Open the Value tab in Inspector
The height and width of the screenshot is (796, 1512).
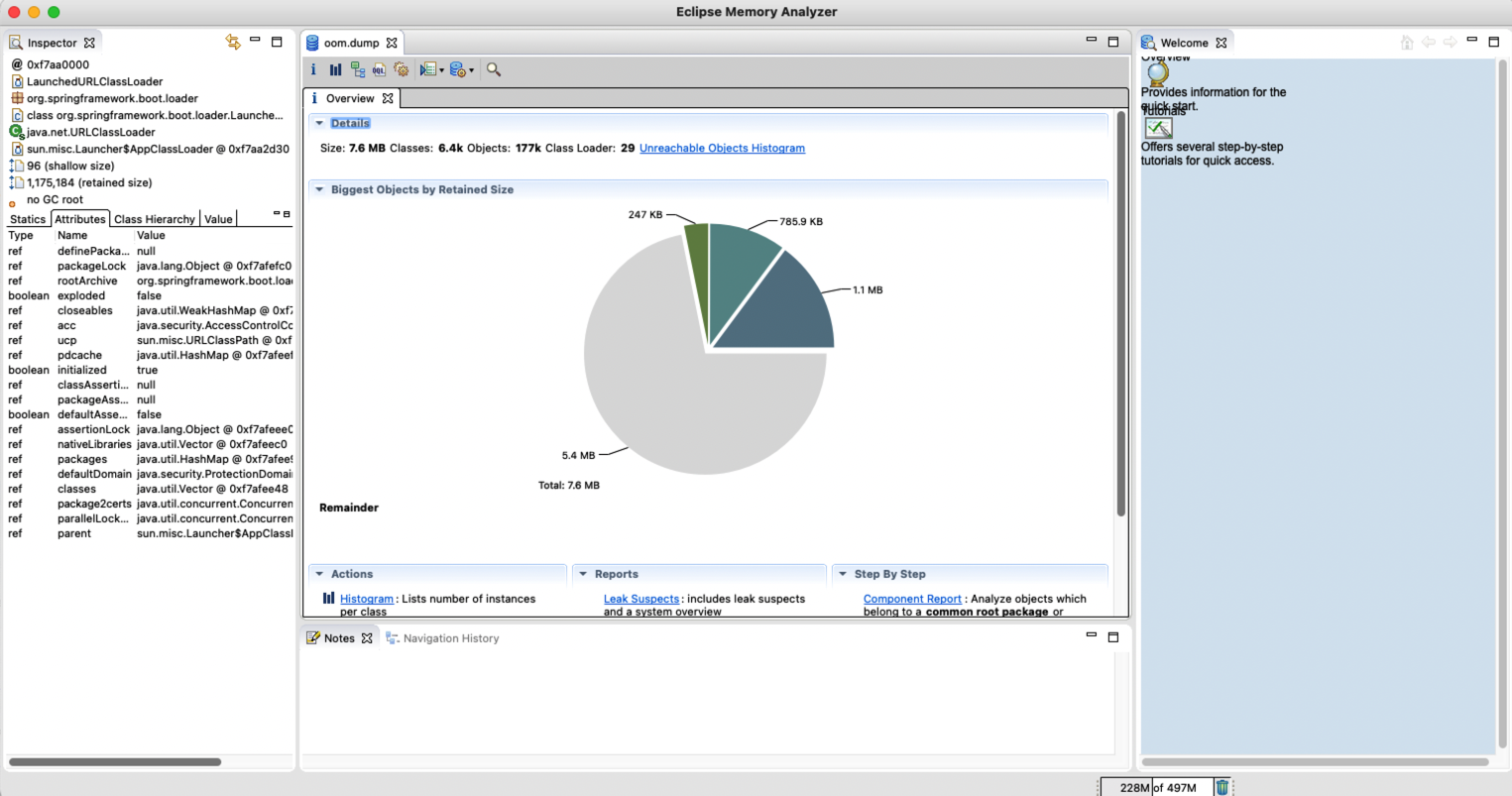[x=218, y=219]
